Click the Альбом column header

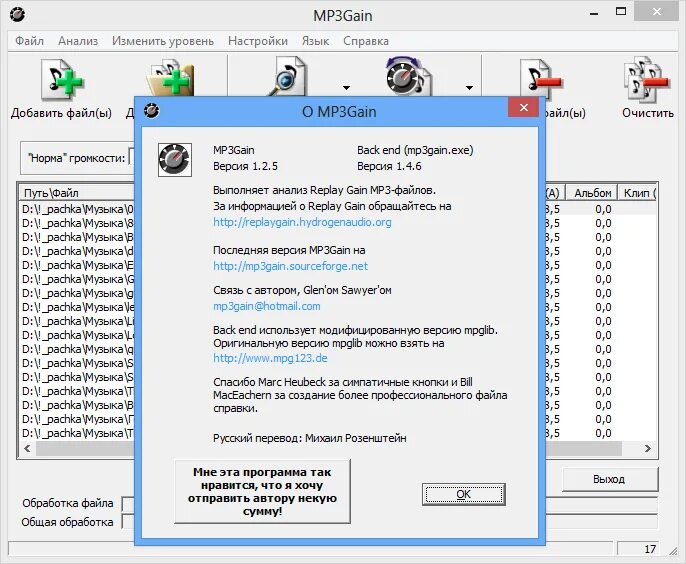(592, 193)
